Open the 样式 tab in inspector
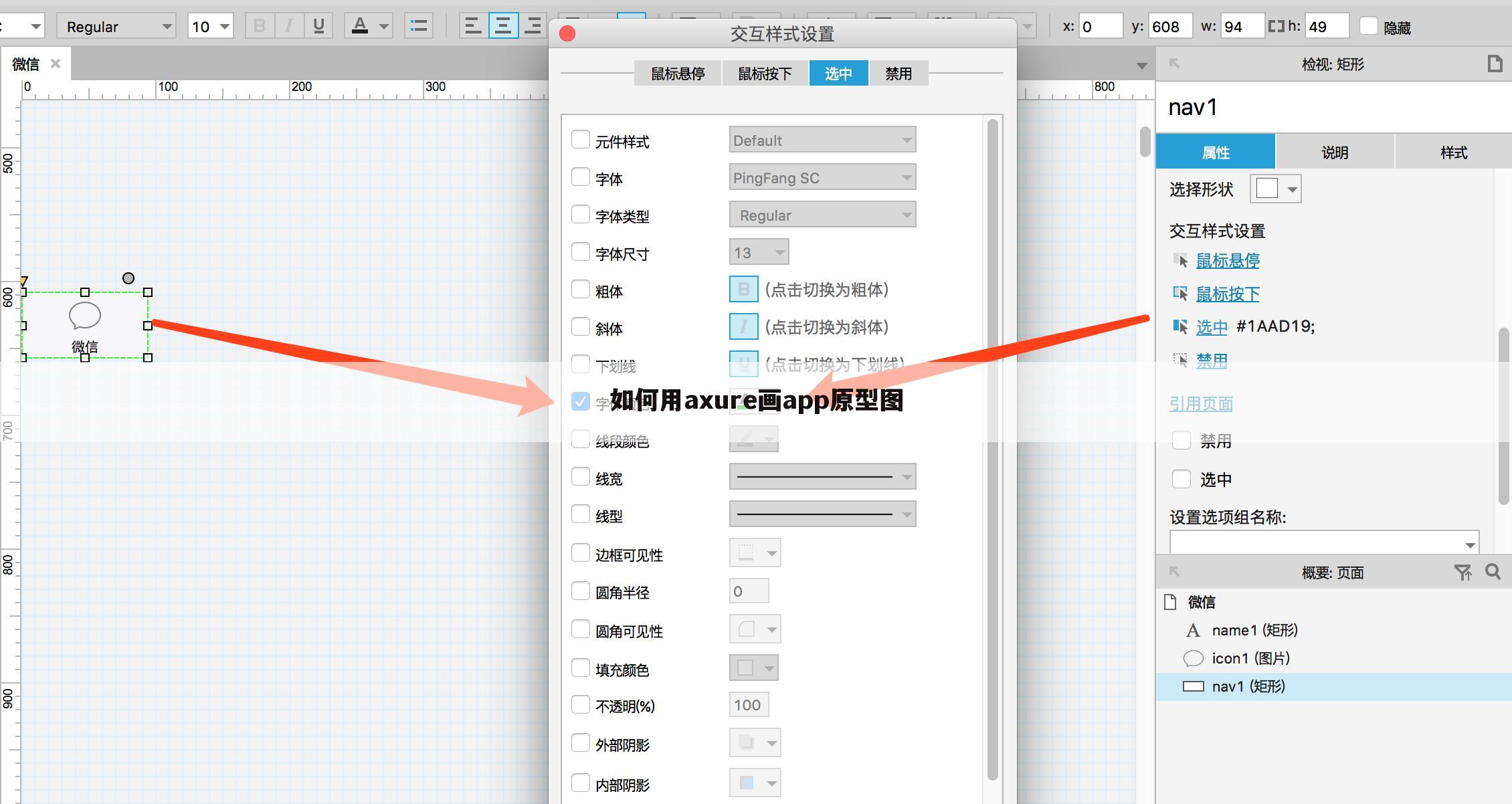 point(1454,152)
